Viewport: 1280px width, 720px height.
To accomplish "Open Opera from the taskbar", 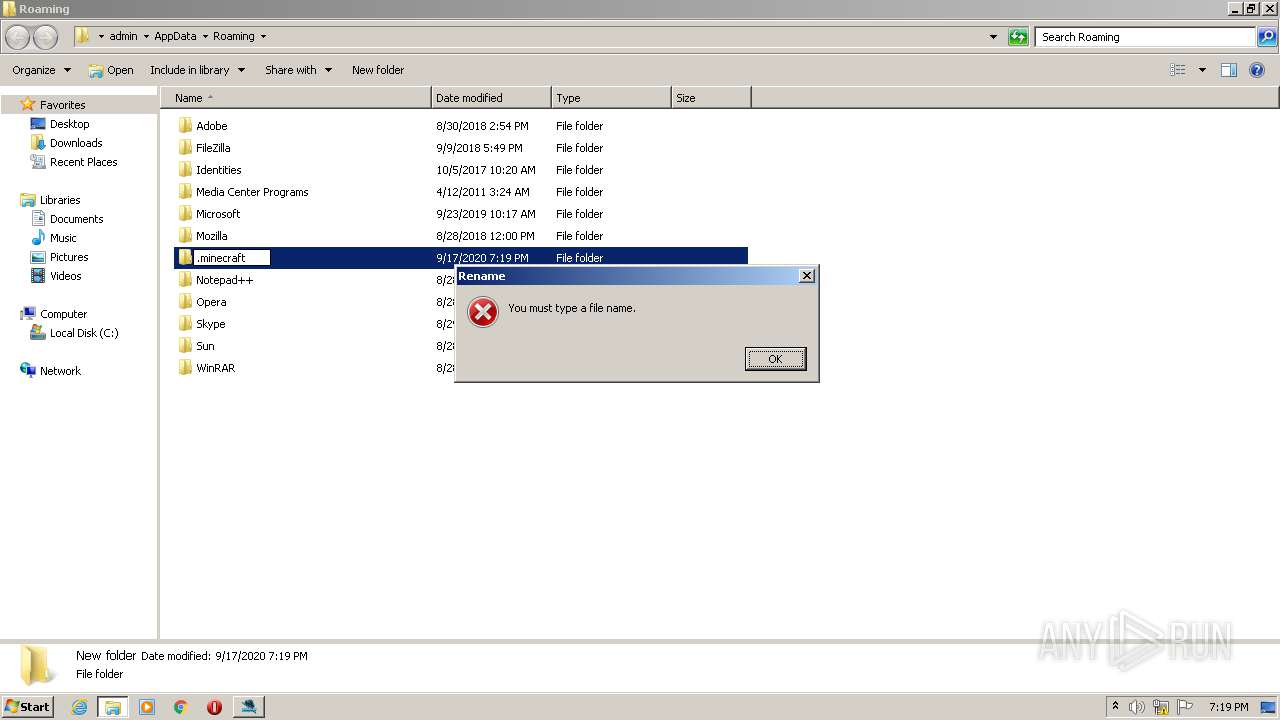I will (x=214, y=707).
